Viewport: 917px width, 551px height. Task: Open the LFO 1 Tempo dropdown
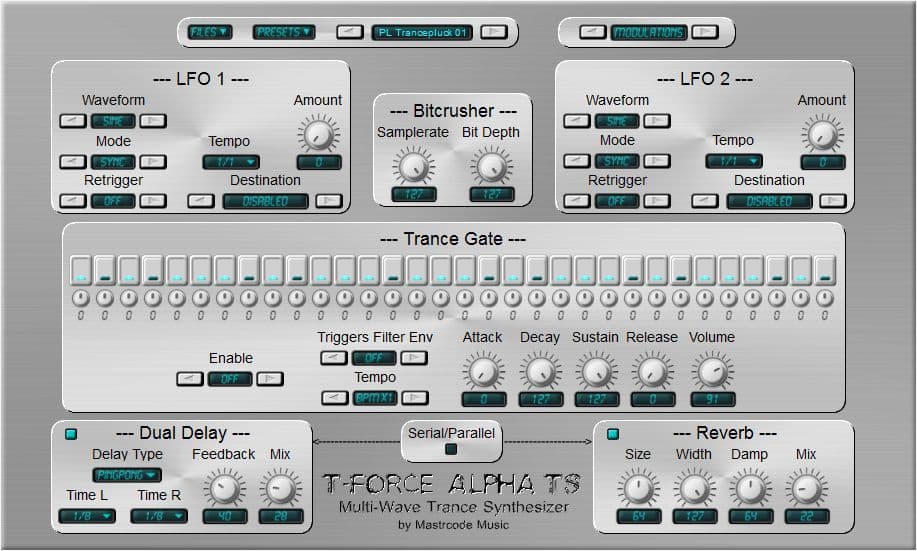pos(231,162)
